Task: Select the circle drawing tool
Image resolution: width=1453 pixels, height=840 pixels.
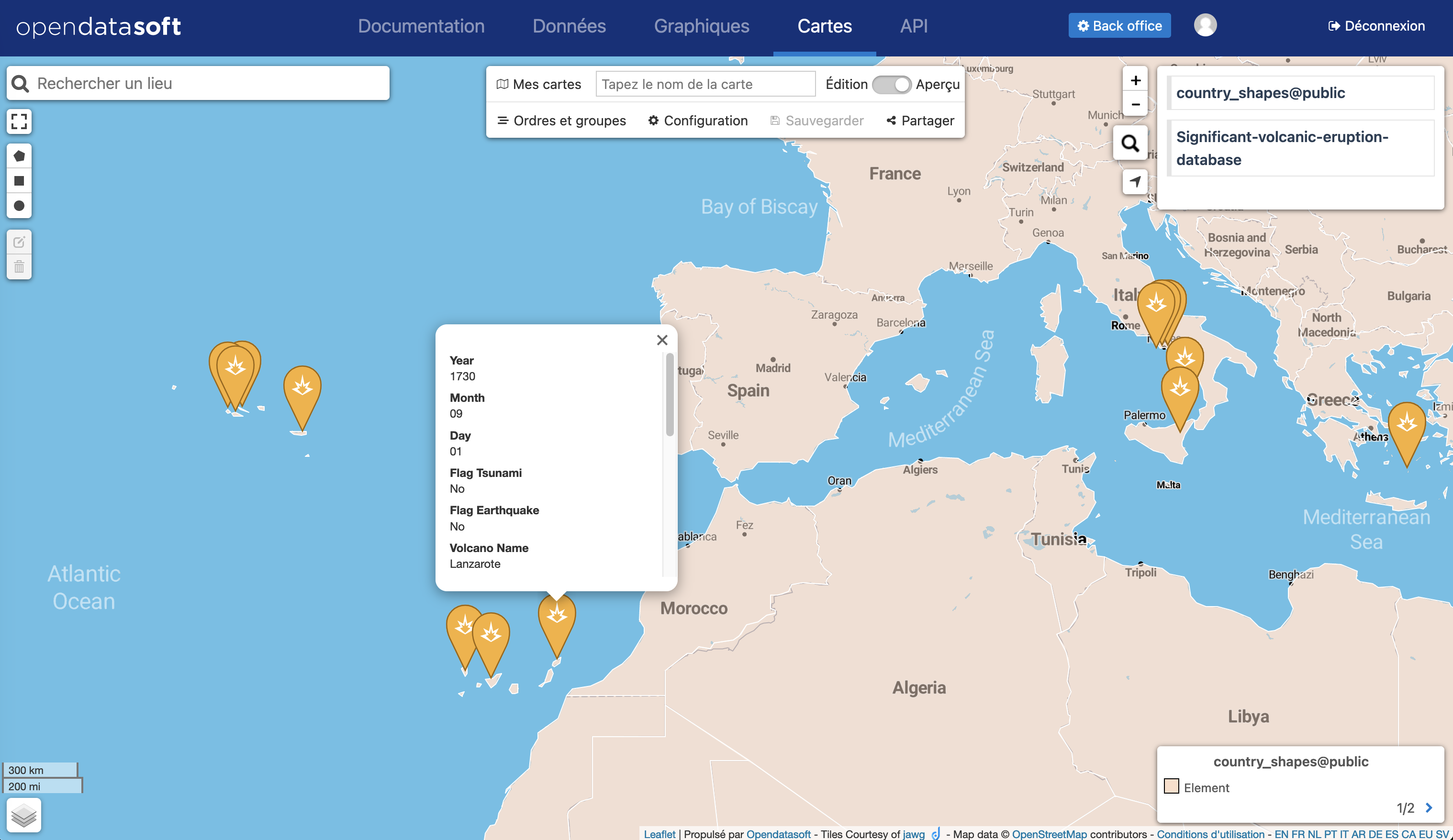Action: click(x=19, y=206)
